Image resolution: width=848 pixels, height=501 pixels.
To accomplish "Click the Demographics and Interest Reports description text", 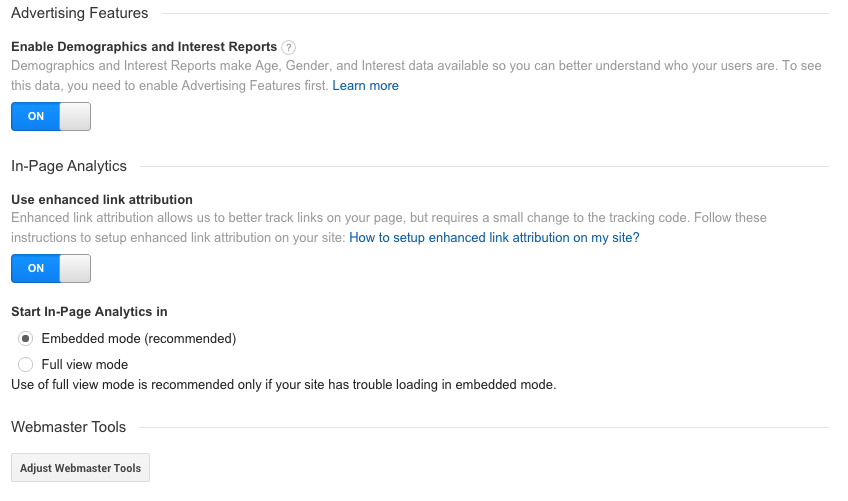I will click(400, 66).
